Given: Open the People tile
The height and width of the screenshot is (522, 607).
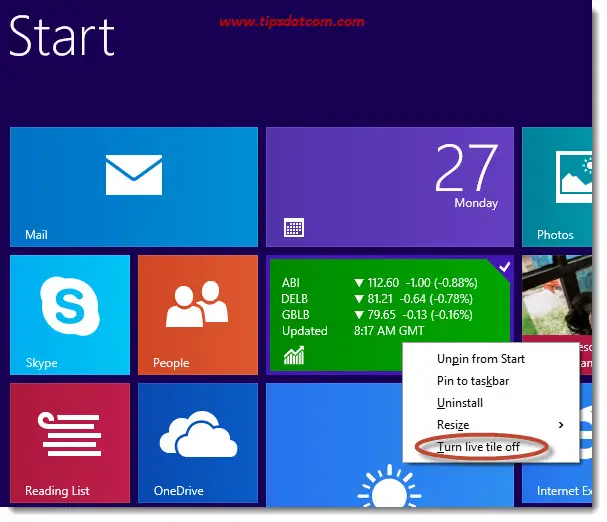Looking at the screenshot, I should point(198,315).
